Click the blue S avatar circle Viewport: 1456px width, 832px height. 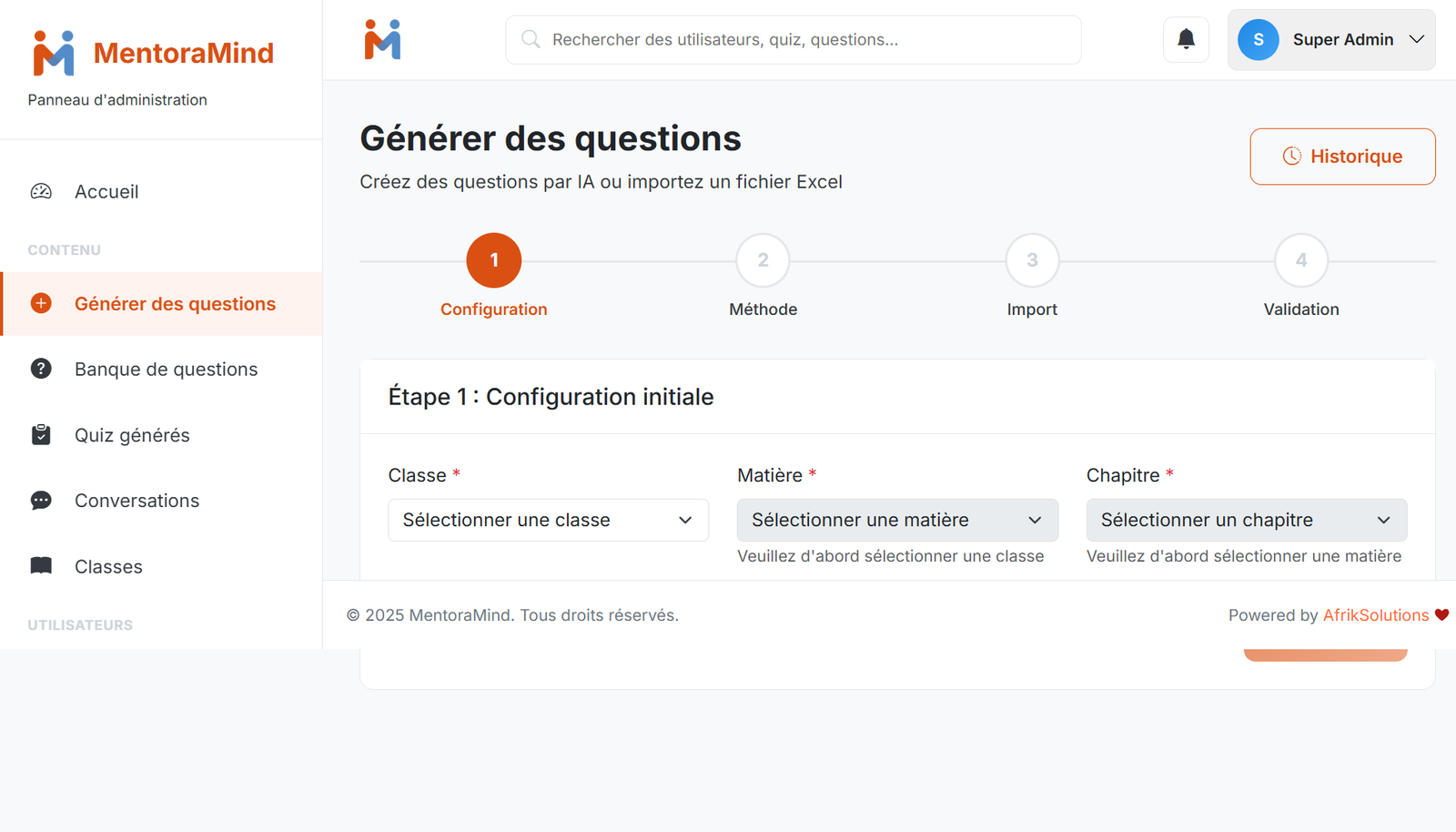[1258, 40]
